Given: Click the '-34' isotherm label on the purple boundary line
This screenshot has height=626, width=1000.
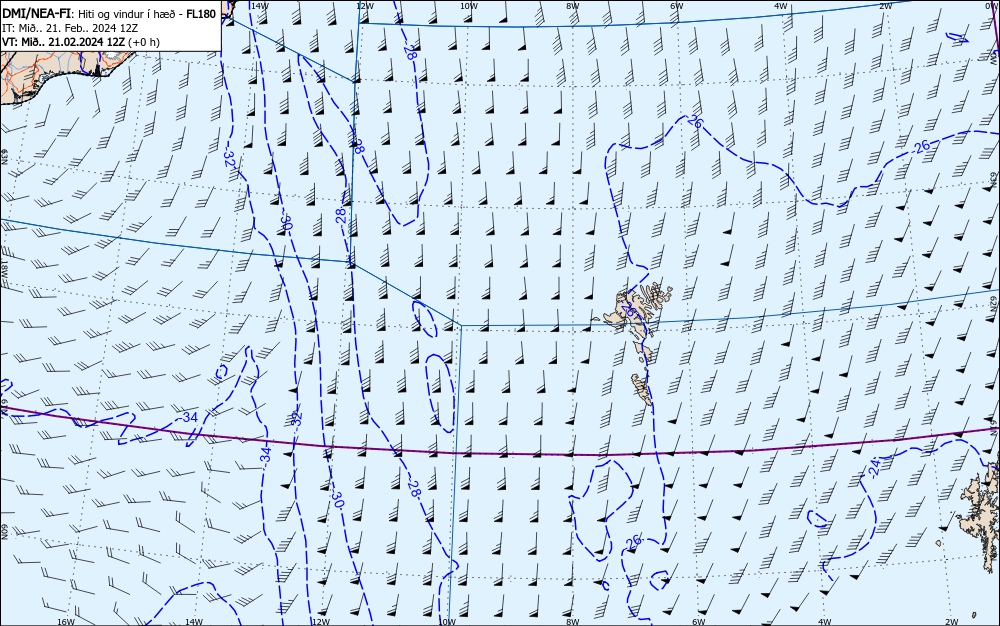Looking at the screenshot, I should click(188, 418).
